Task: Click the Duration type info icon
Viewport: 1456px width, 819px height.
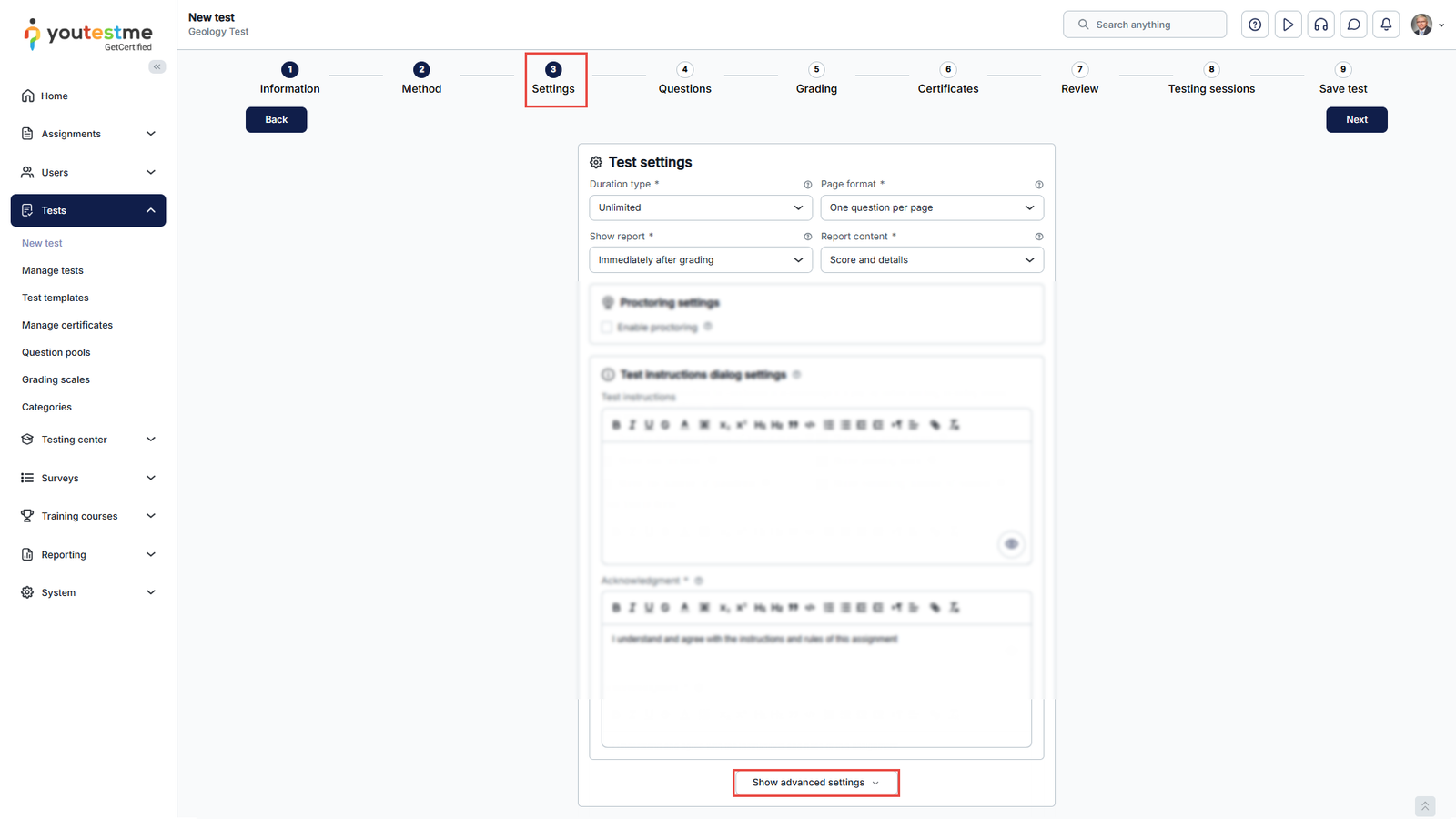Action: point(807,185)
